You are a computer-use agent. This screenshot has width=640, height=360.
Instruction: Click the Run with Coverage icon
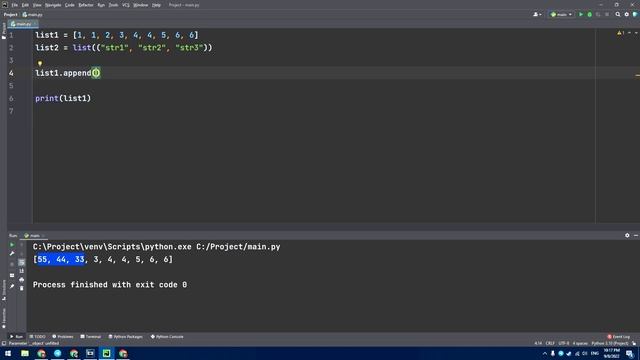[598, 14]
